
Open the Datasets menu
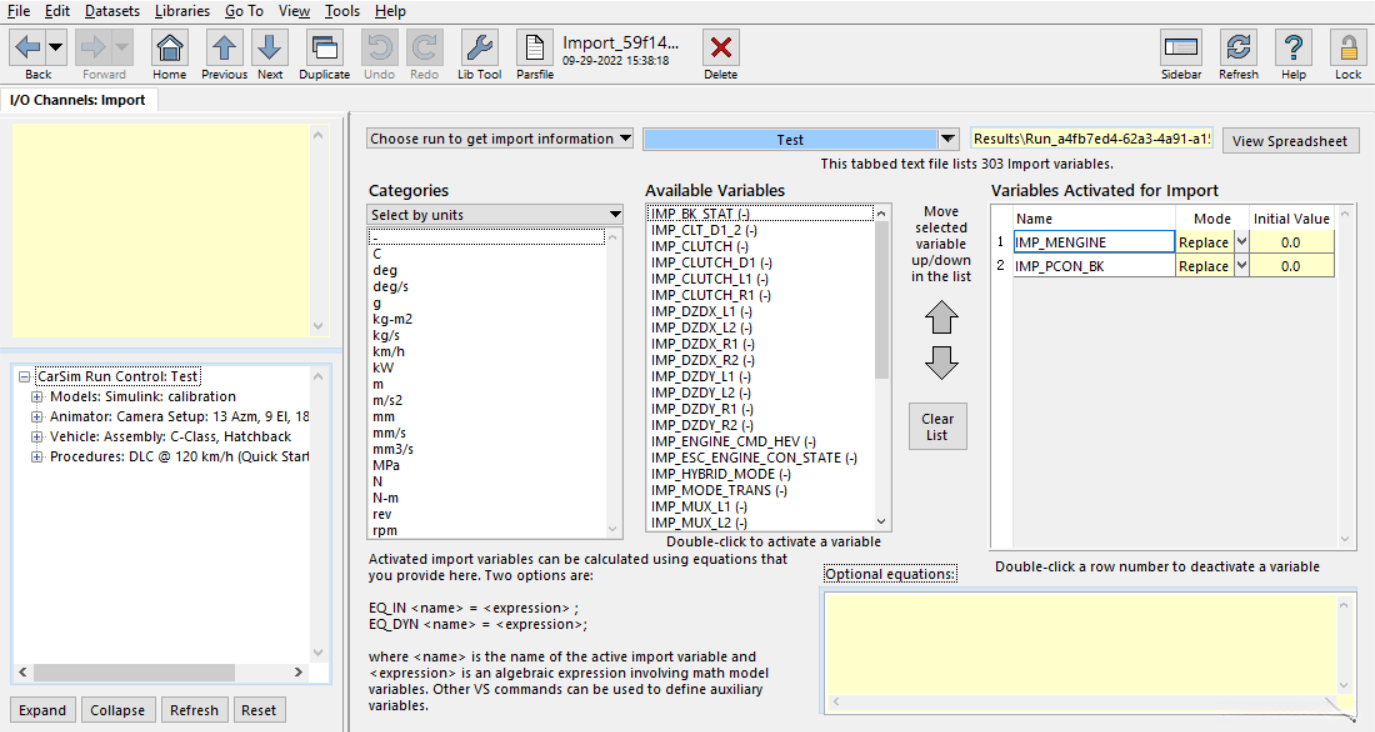click(112, 11)
